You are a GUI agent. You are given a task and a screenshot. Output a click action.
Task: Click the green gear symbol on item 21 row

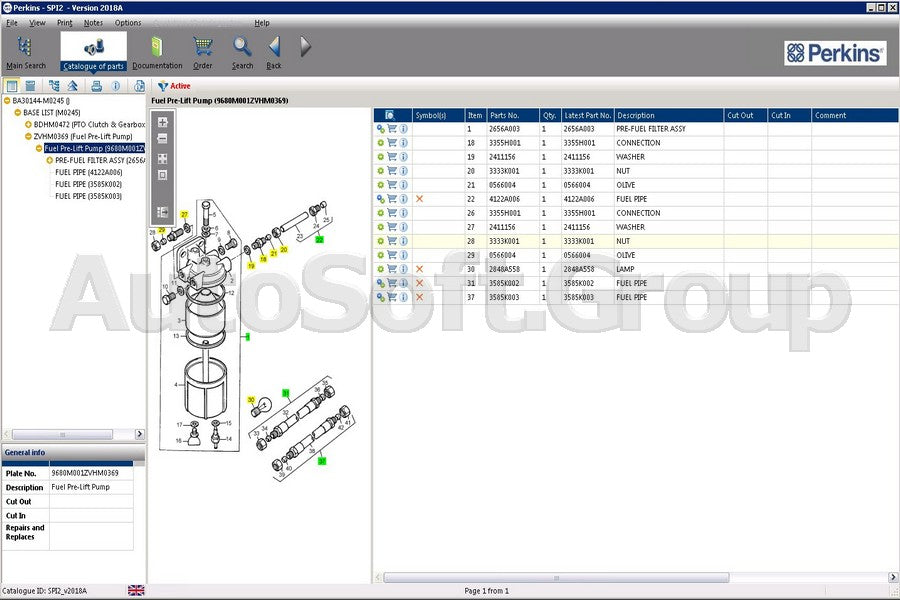pos(382,185)
